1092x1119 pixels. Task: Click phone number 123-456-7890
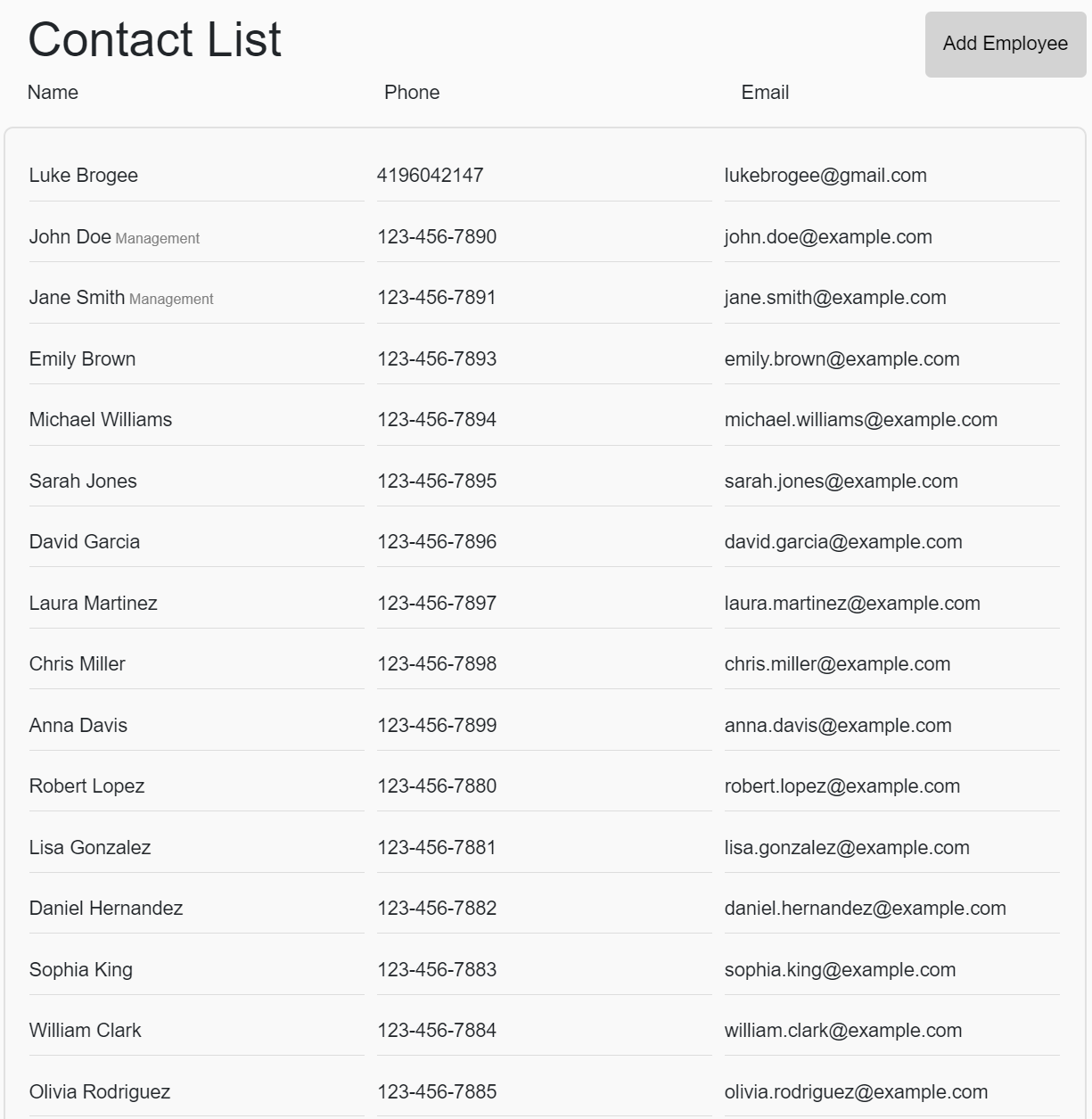[x=436, y=237]
